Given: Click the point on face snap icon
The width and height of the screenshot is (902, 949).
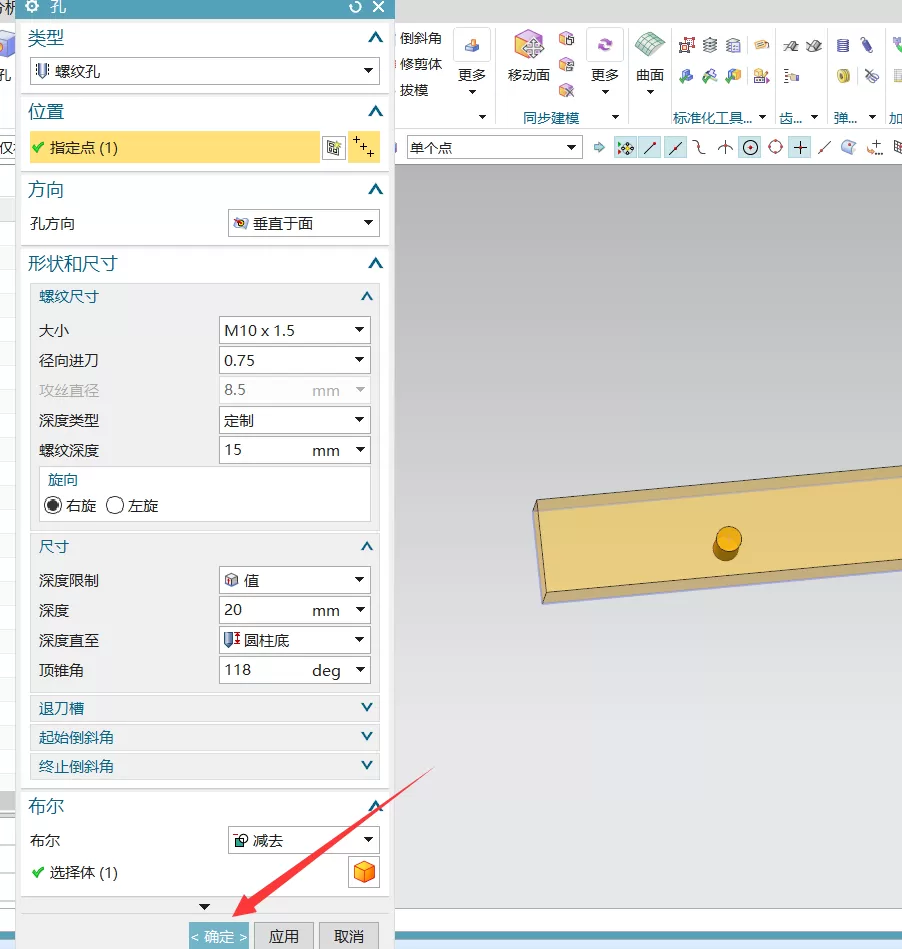Looking at the screenshot, I should (849, 147).
